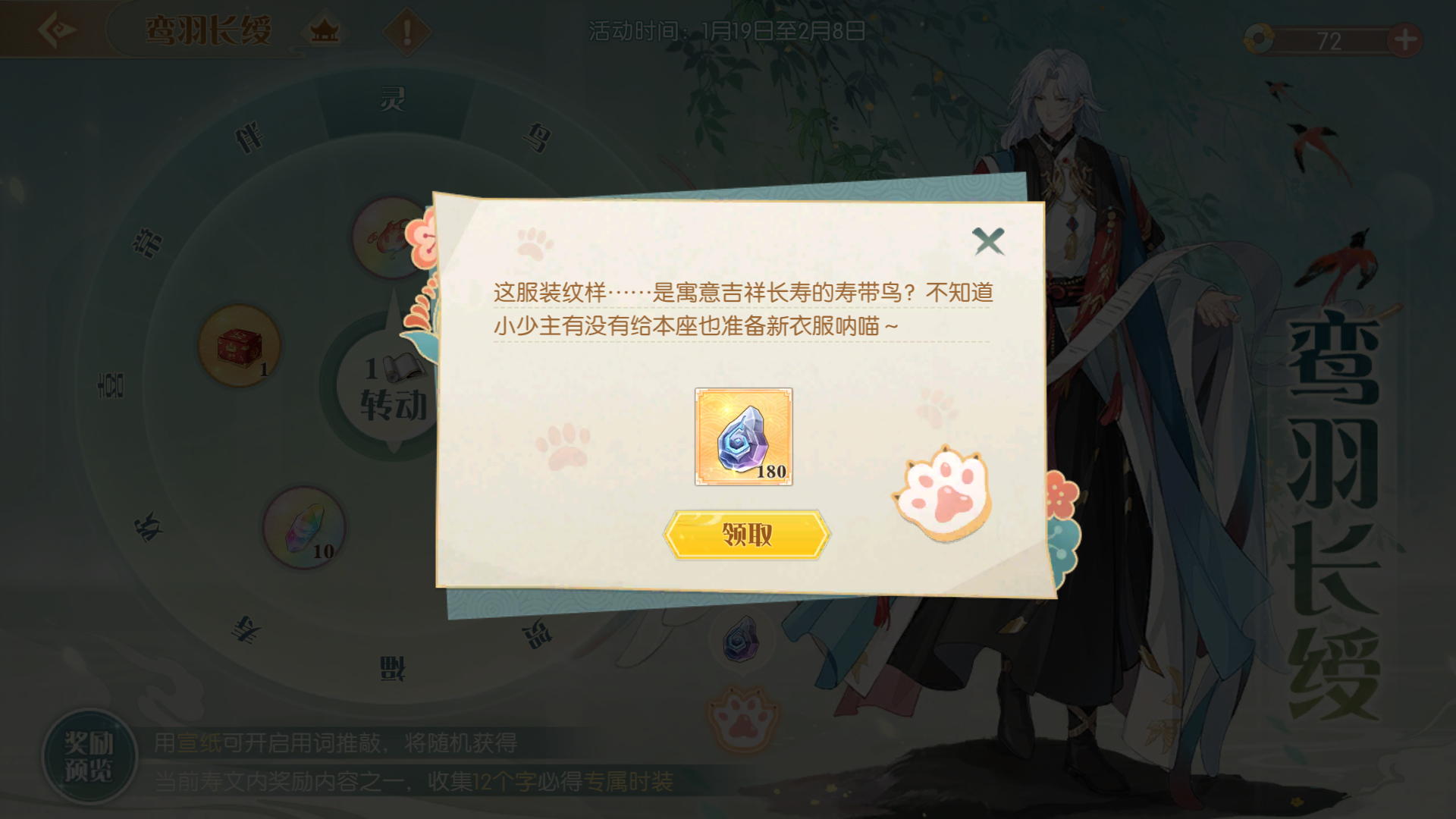This screenshot has width=1456, height=819.
Task: Open 奖励预览 reward preview button
Action: pos(89,756)
